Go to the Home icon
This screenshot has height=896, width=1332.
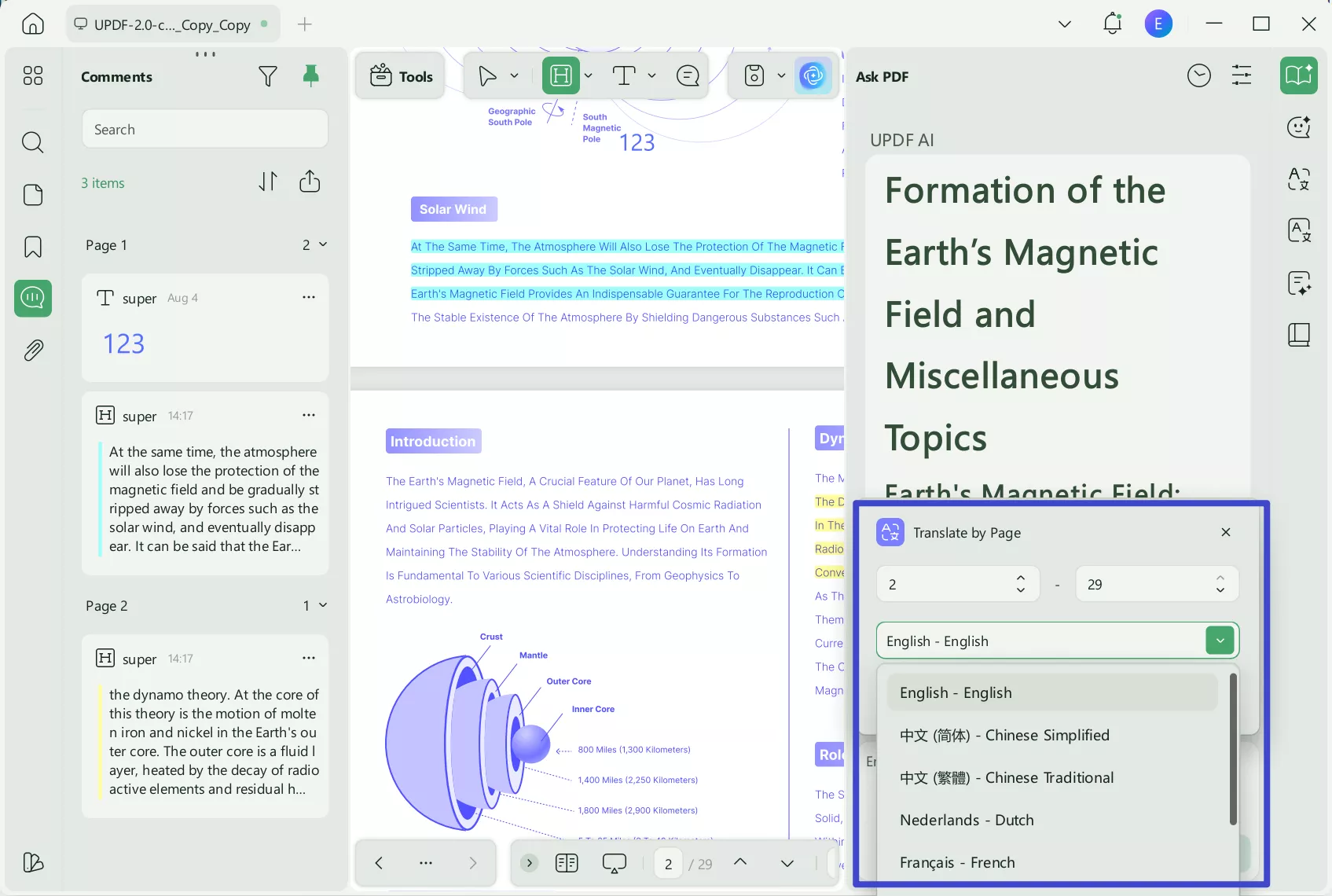click(33, 24)
